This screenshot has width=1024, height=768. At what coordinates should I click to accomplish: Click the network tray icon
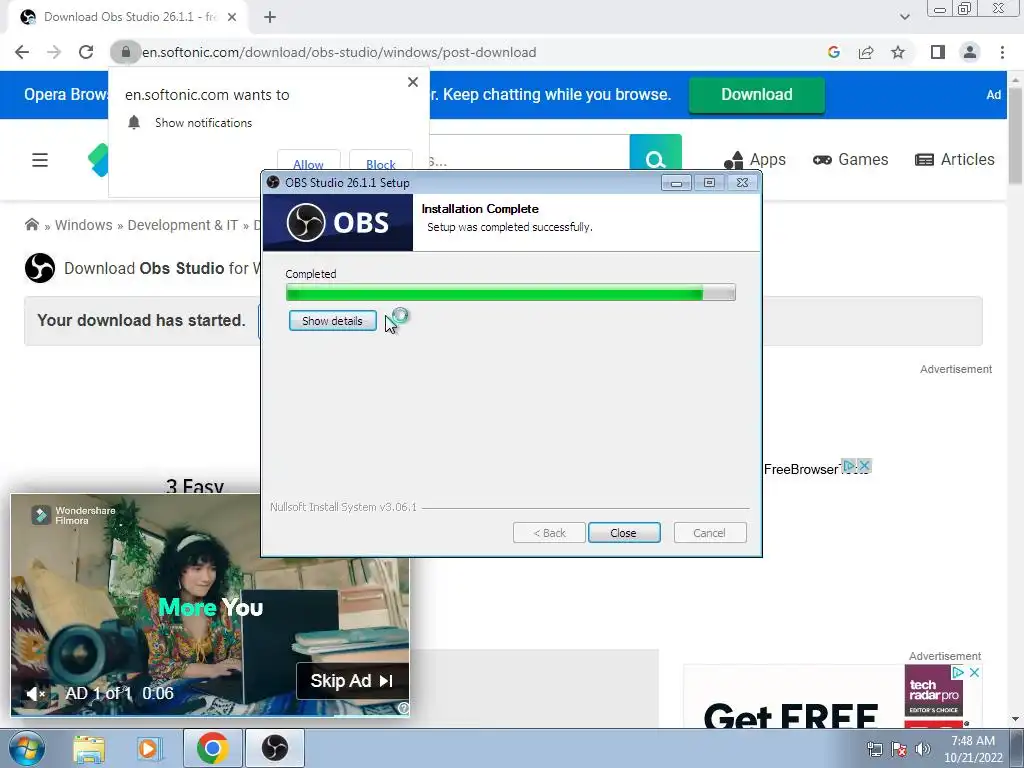(874, 749)
